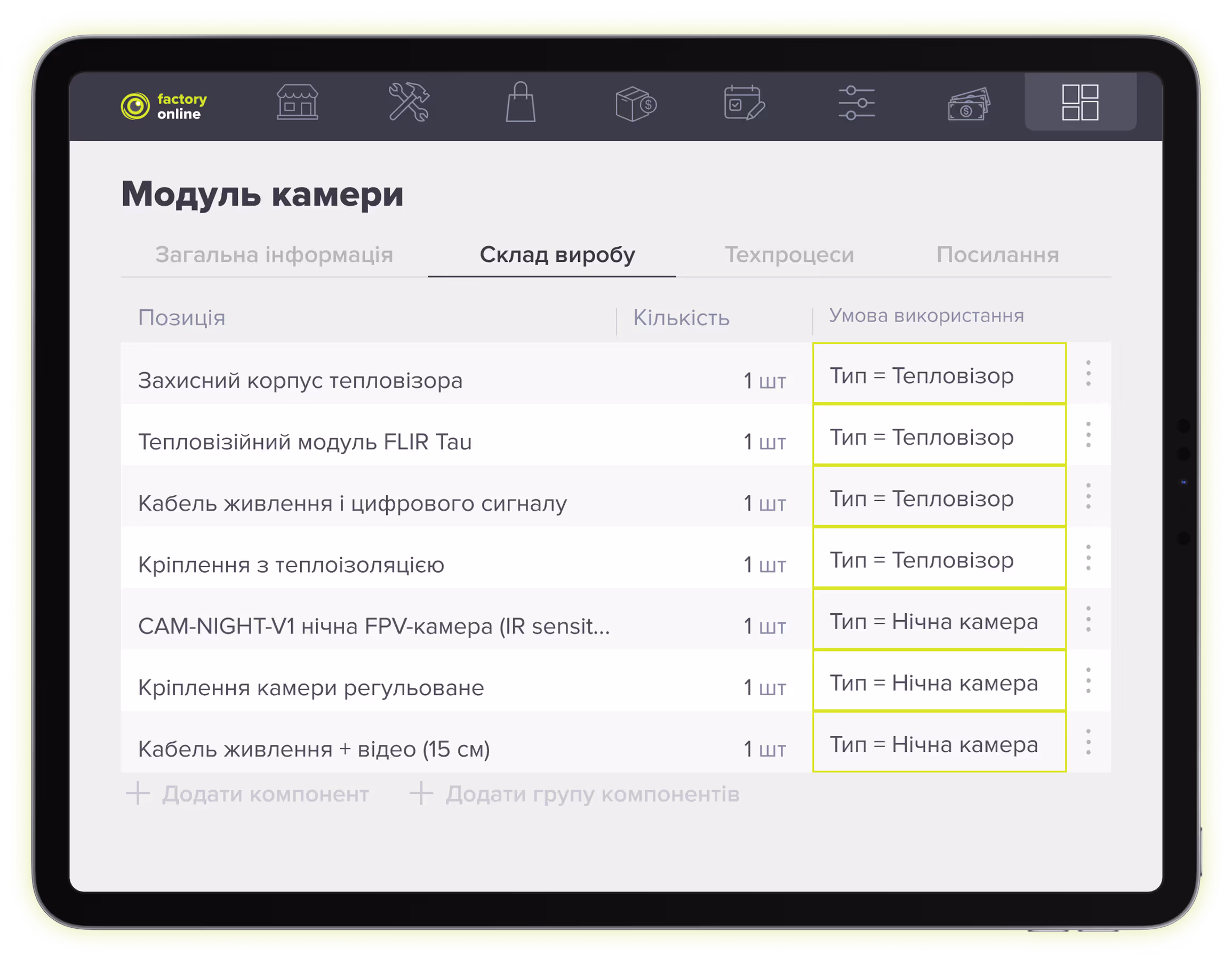This screenshot has height=964, width=1232.
Task: Open the settings sliders icon
Action: point(856,103)
